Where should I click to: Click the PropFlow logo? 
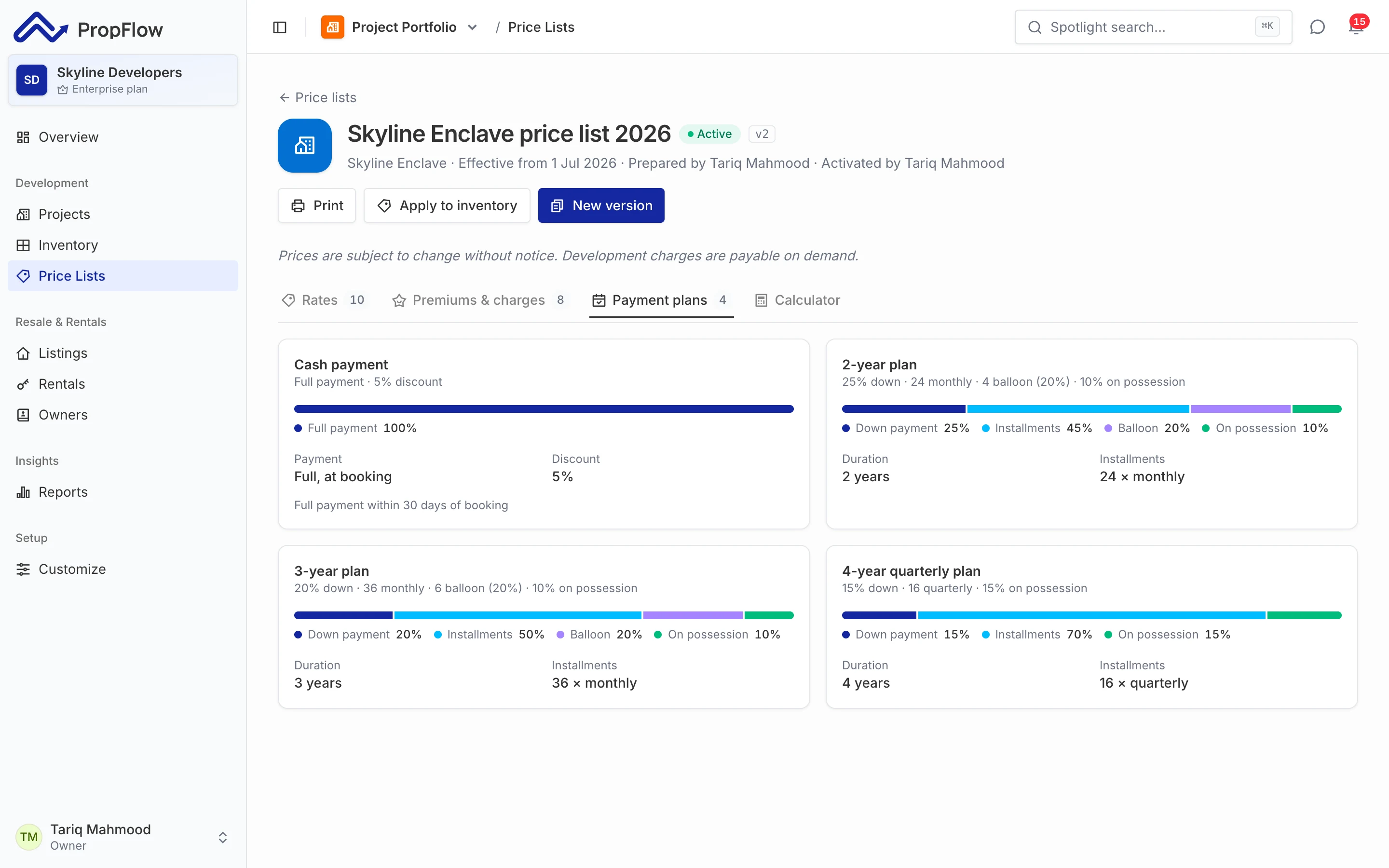pos(88,27)
